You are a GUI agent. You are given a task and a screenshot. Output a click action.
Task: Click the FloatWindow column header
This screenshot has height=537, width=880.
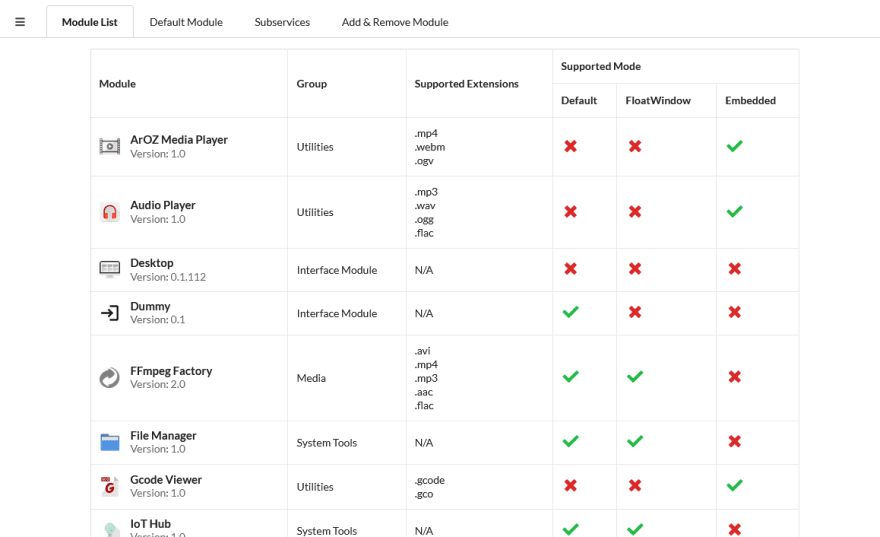658,100
